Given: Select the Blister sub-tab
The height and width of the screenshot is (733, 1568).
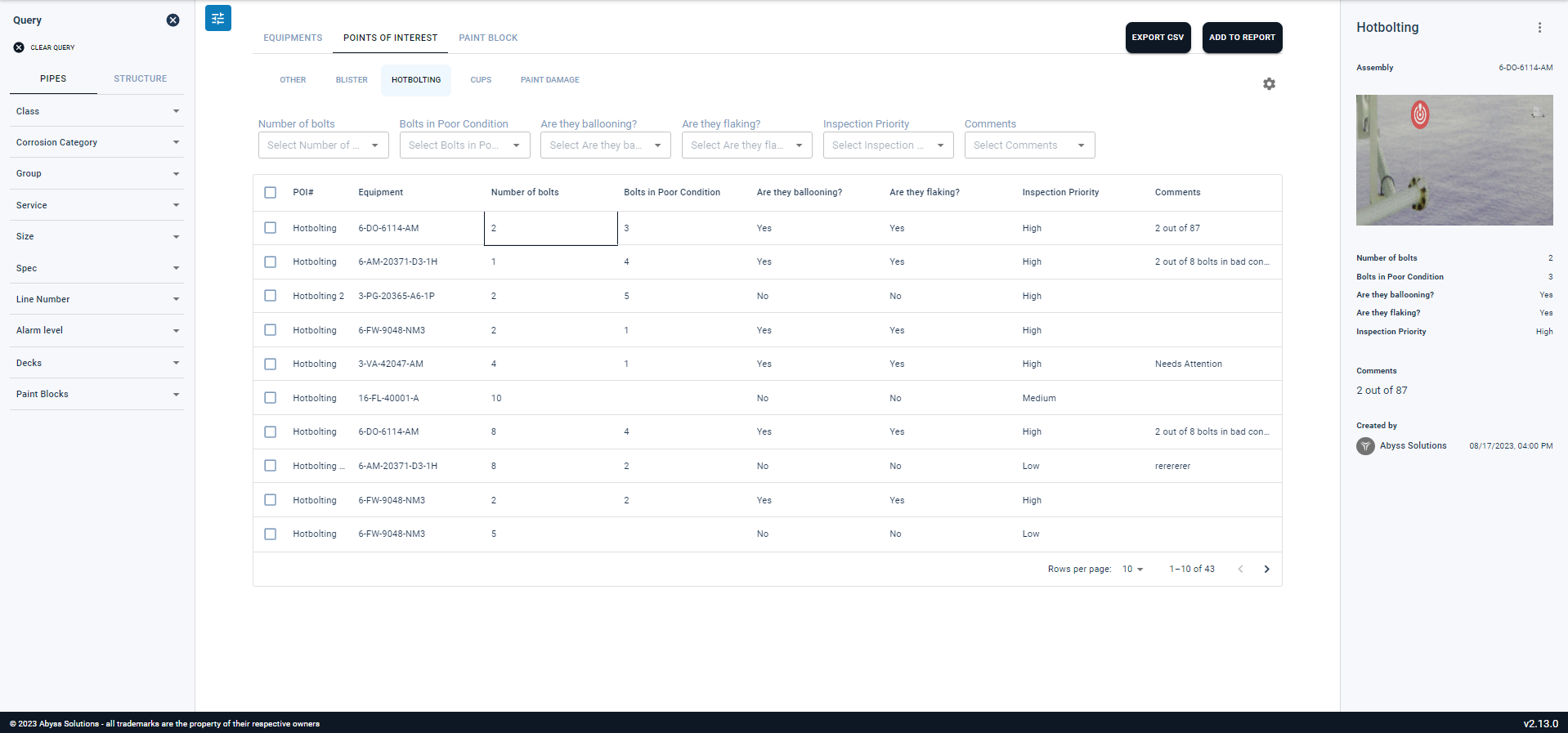Looking at the screenshot, I should tap(352, 80).
